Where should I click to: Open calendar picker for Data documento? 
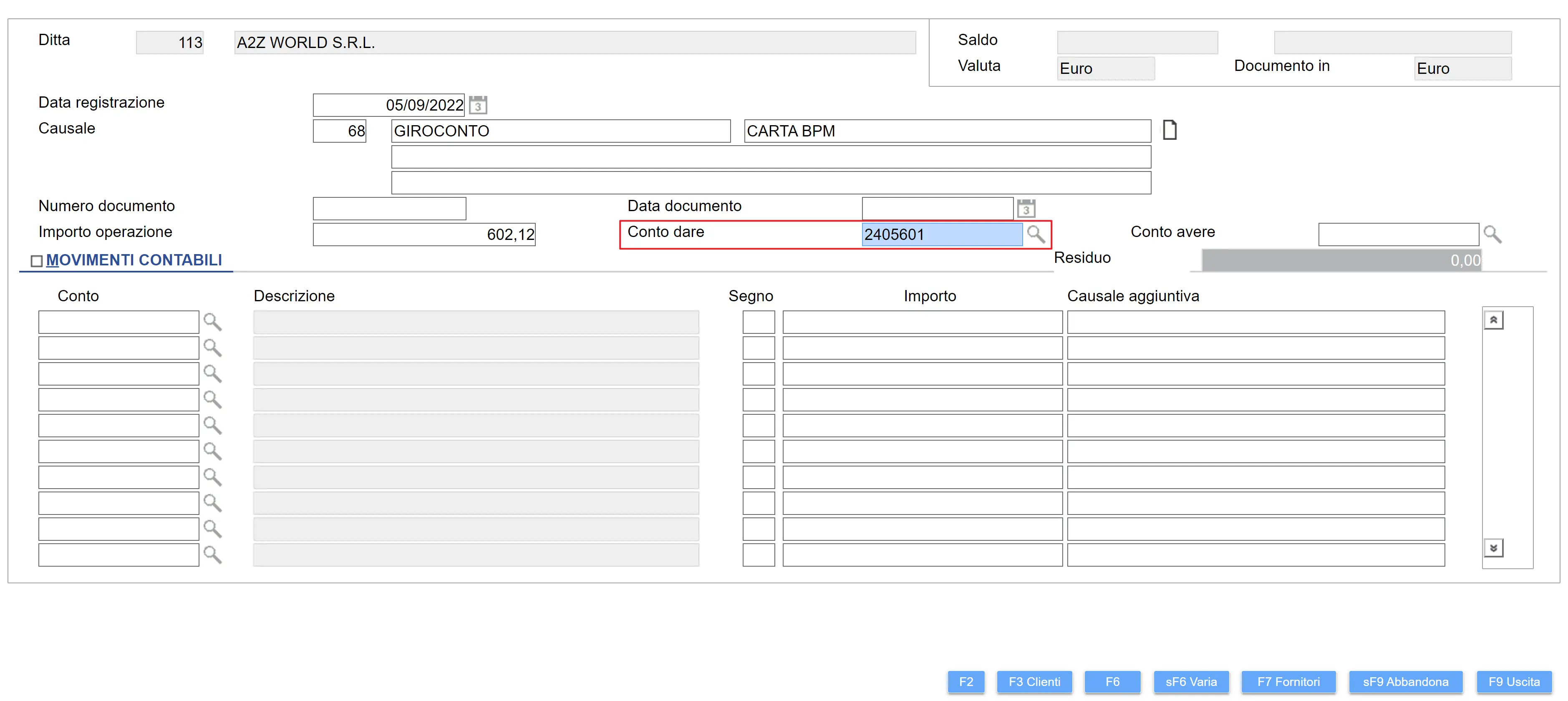click(x=1026, y=209)
